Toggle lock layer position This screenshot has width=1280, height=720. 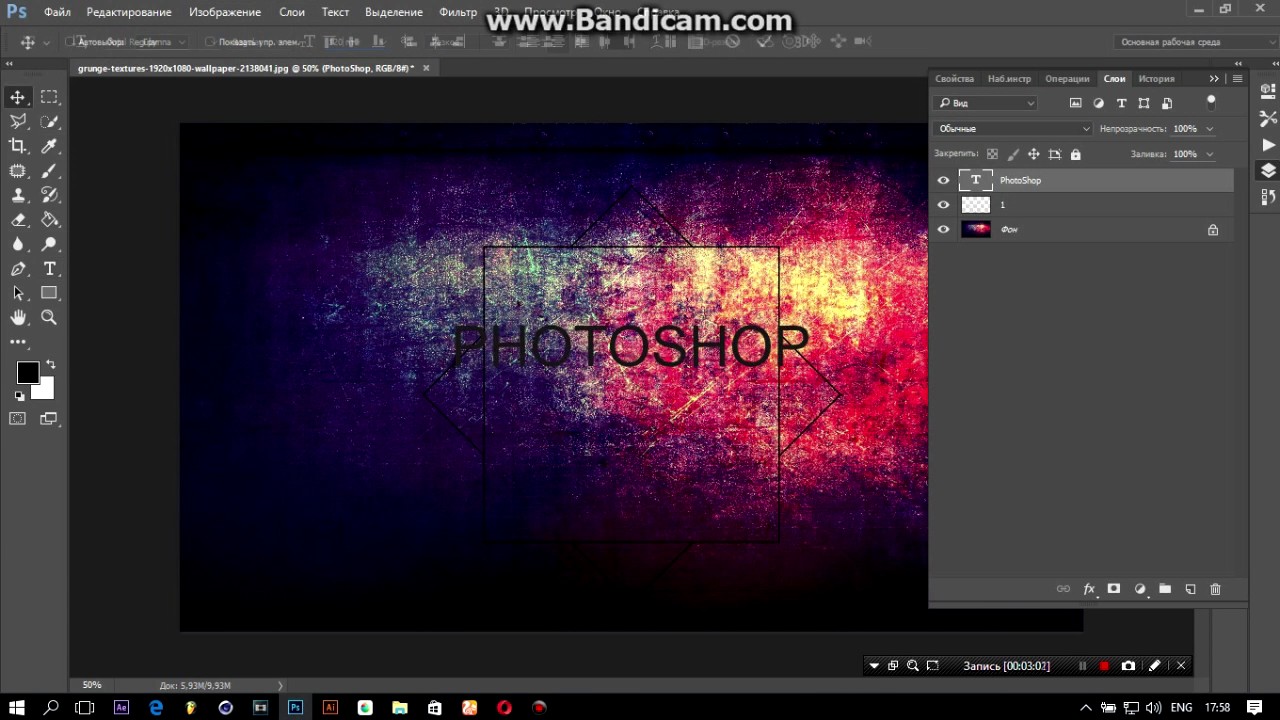pyautogui.click(x=1034, y=154)
